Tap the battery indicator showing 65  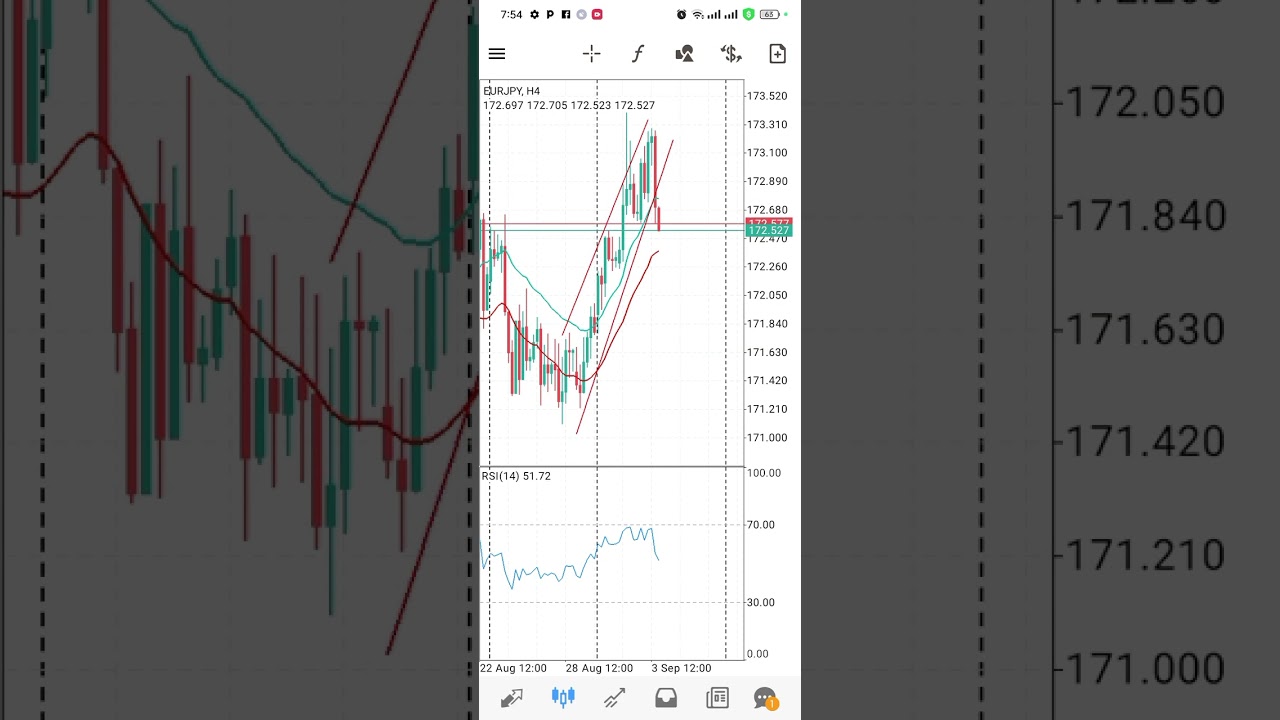(769, 15)
